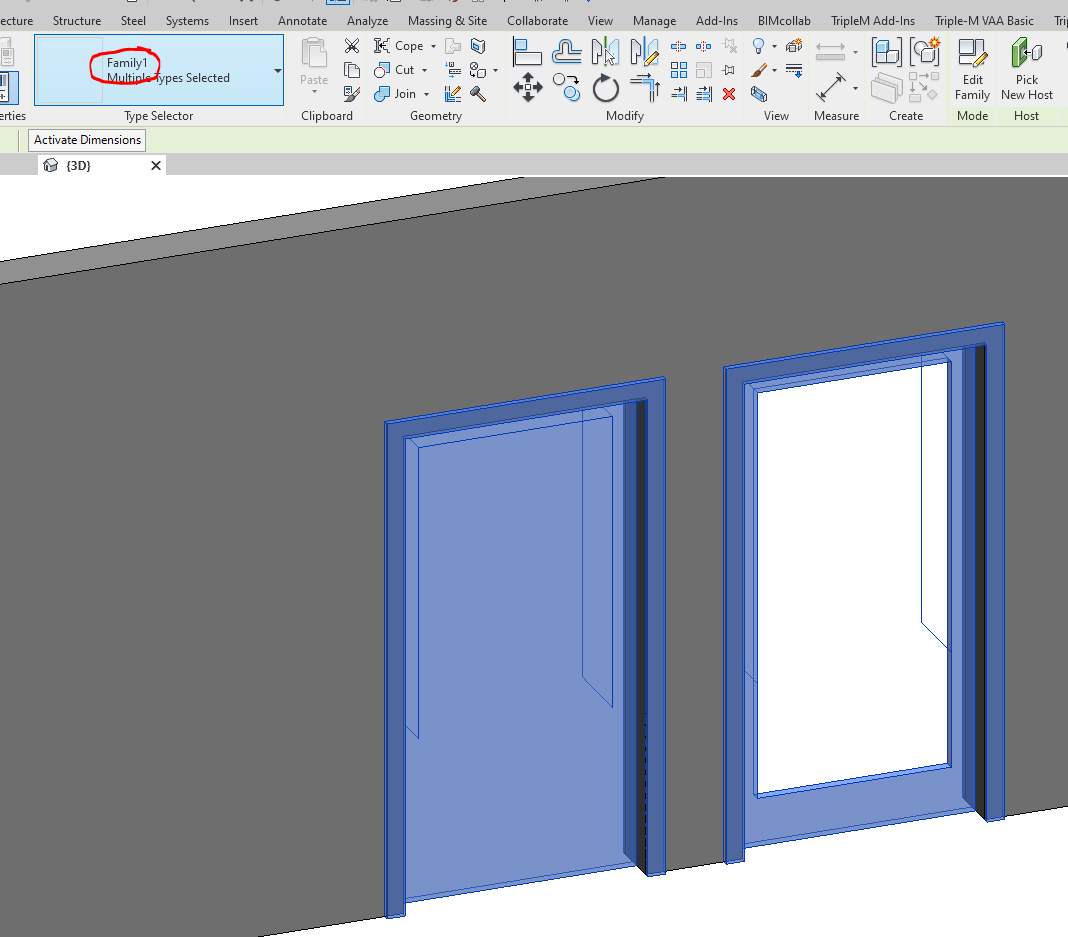
Task: Activate the Mirror - Pick Axis tool
Action: pyautogui.click(x=605, y=50)
